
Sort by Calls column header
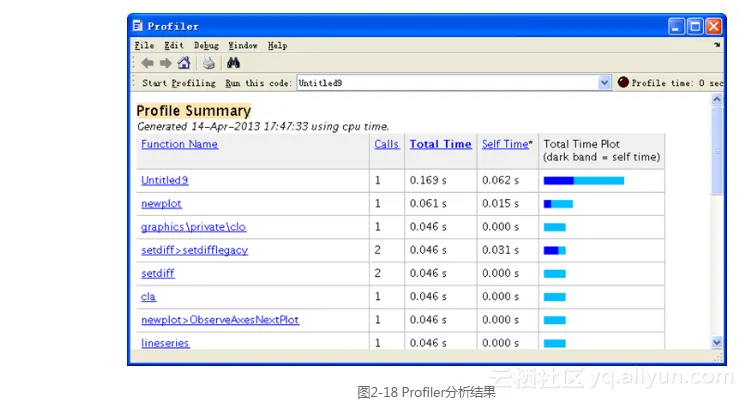386,144
